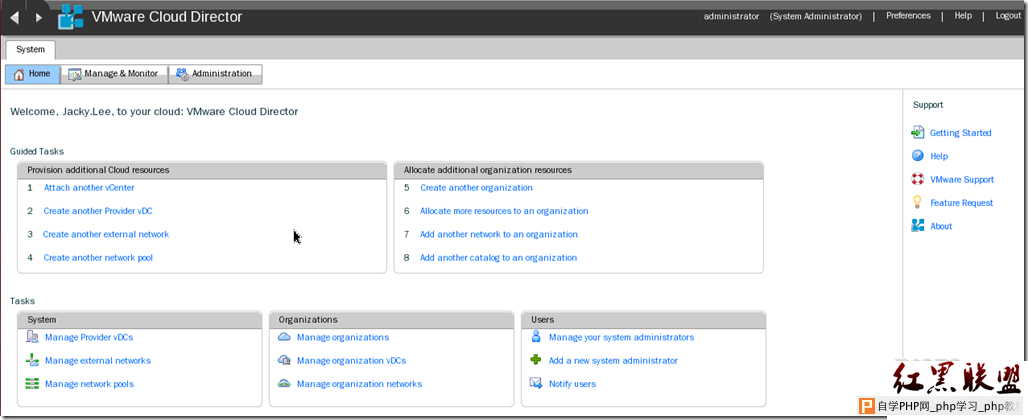
Task: Click the administrator username in header
Action: [x=731, y=16]
